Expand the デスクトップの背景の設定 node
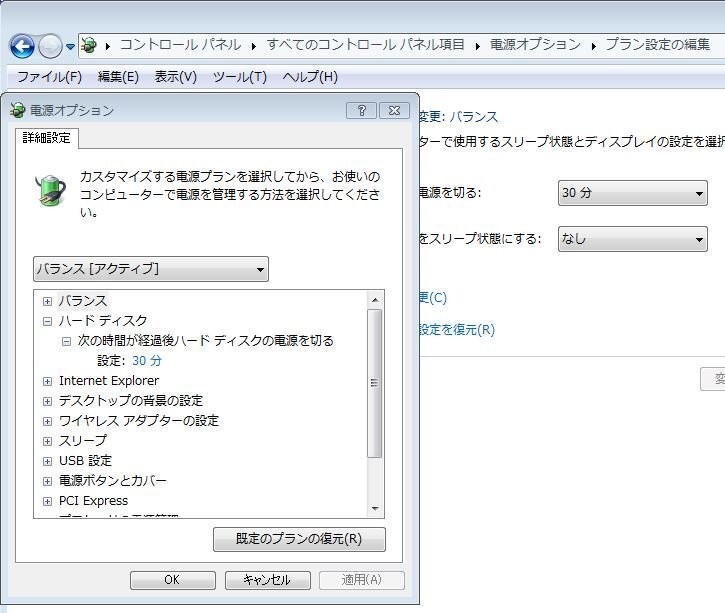 tap(47, 401)
